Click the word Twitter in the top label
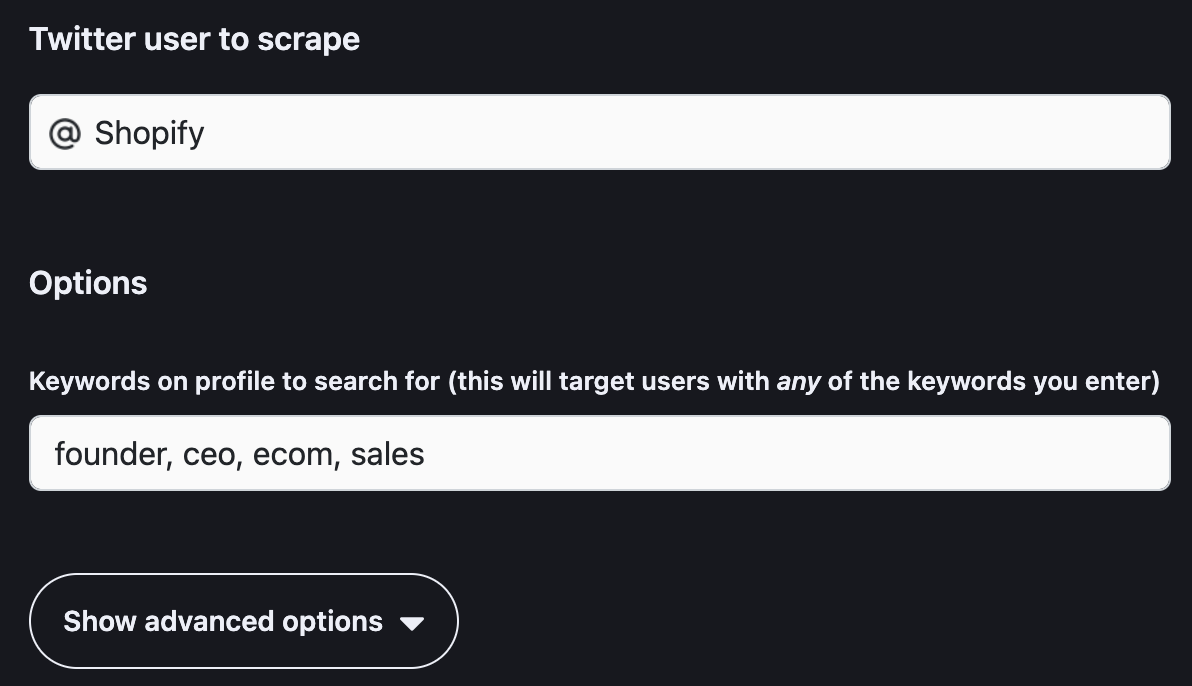 tap(83, 40)
